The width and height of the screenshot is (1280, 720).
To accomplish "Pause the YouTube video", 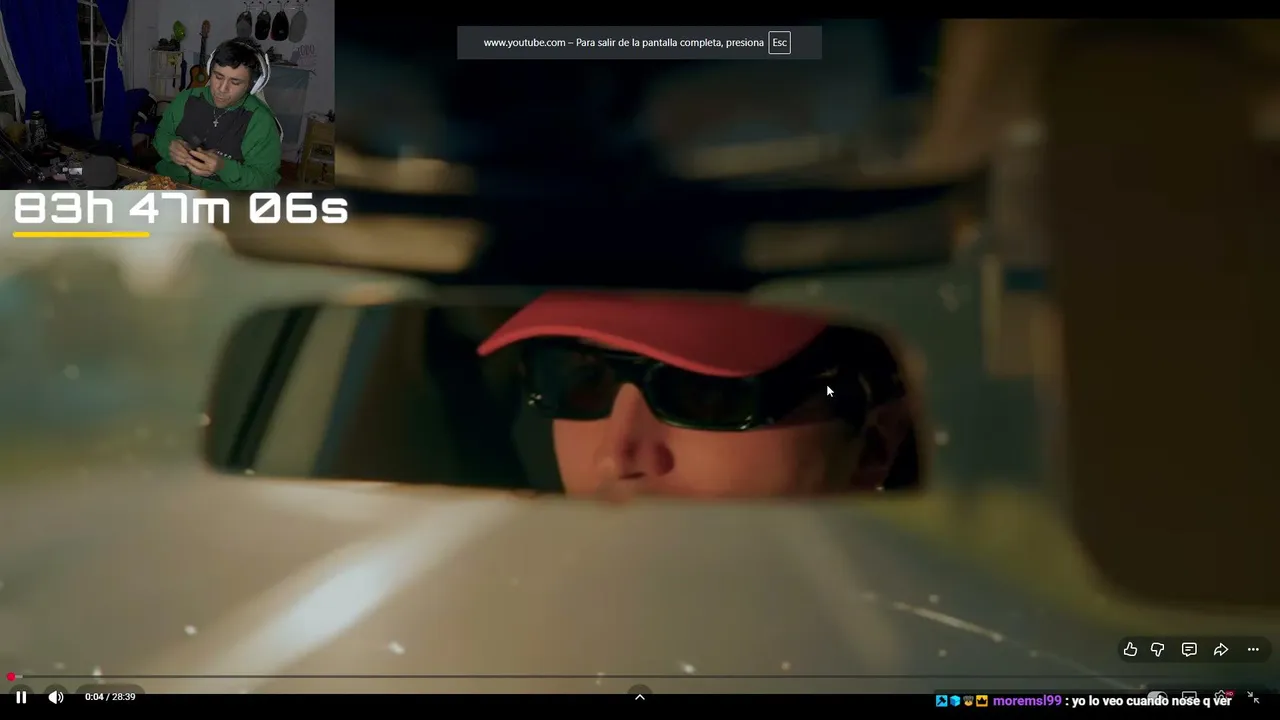I will click(21, 697).
